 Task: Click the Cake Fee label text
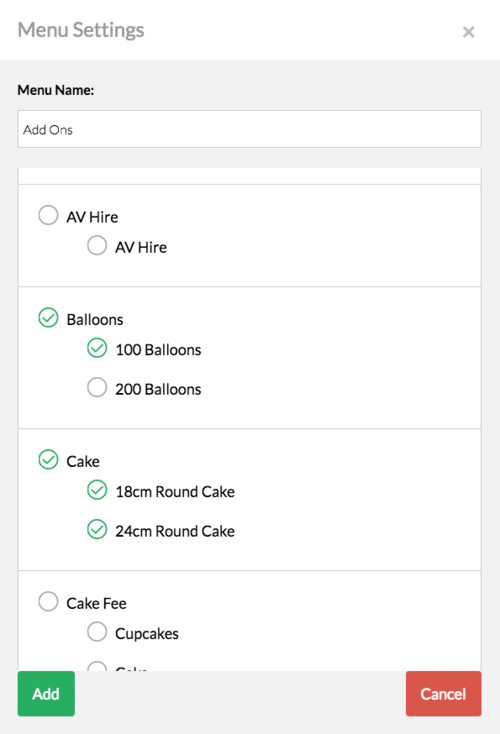96,603
